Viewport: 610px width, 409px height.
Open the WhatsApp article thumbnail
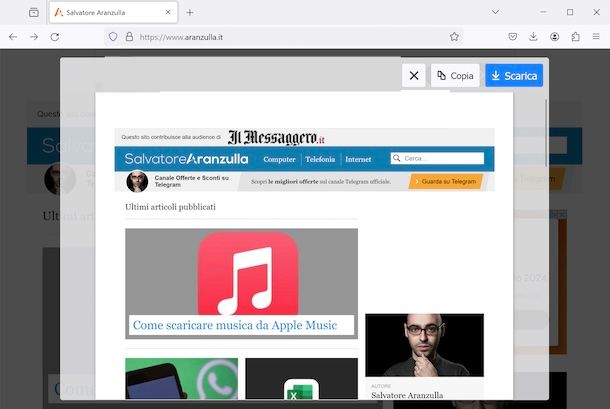(181, 378)
